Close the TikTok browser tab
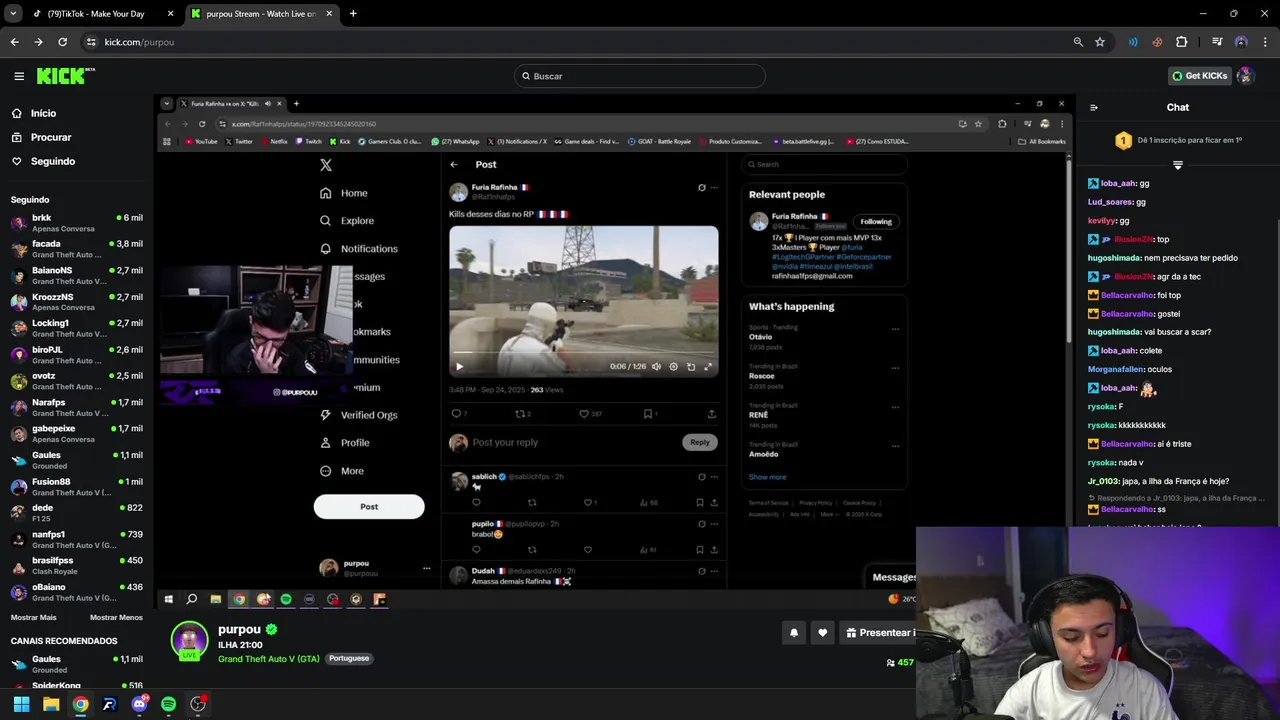1280x720 pixels. click(170, 14)
